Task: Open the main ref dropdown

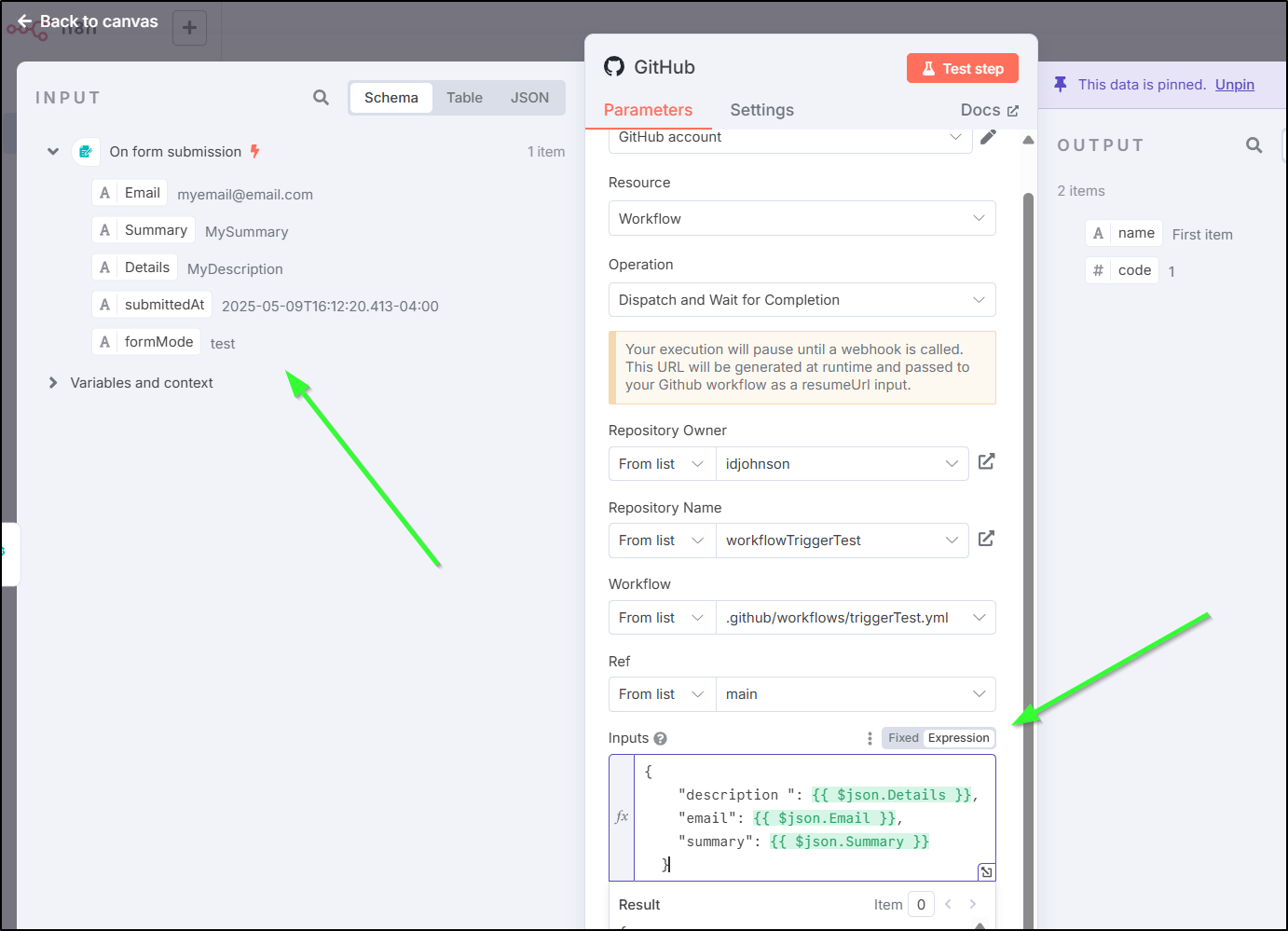Action: click(x=856, y=694)
